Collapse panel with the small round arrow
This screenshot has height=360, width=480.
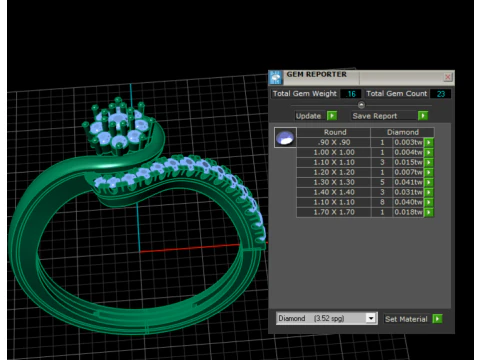pos(361,105)
